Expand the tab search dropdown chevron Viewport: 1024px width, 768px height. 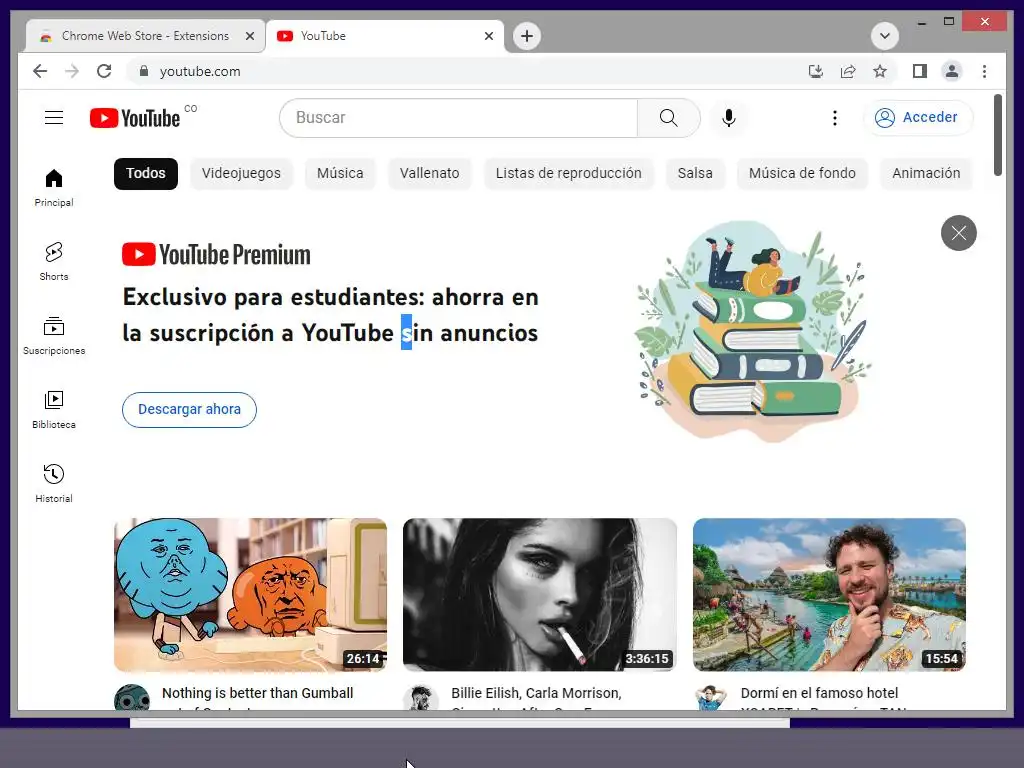(885, 36)
